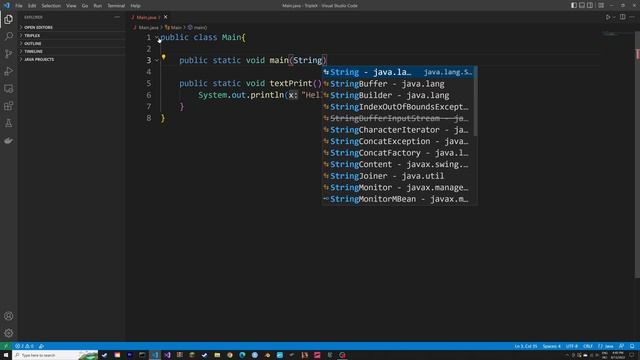Open the Accounts menu icon
Image resolution: width=640 pixels, height=360 pixels.
pos(9,316)
